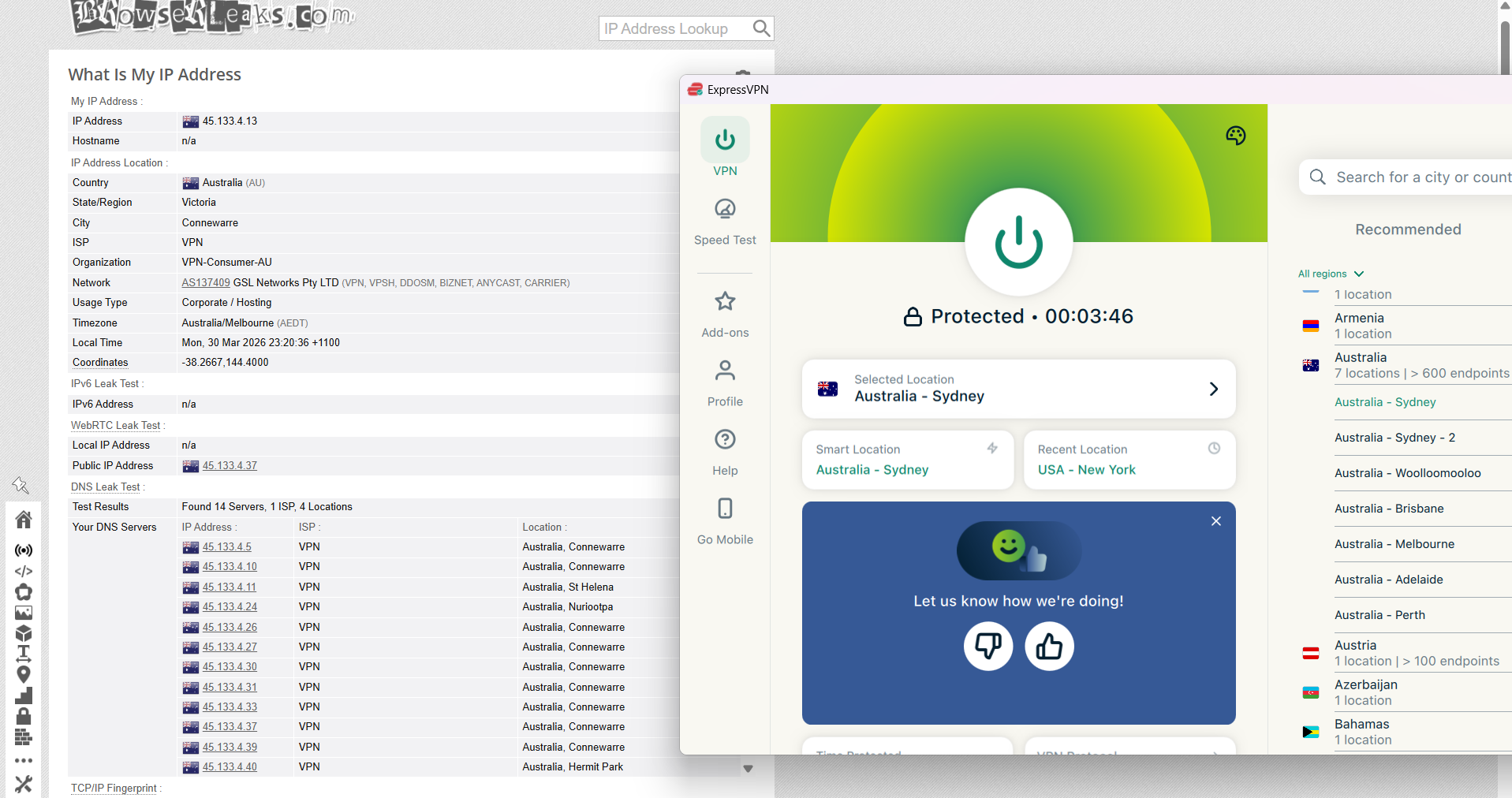Open the Add-ons panel in ExpressVPN
This screenshot has width=1512, height=798.
coord(724,313)
